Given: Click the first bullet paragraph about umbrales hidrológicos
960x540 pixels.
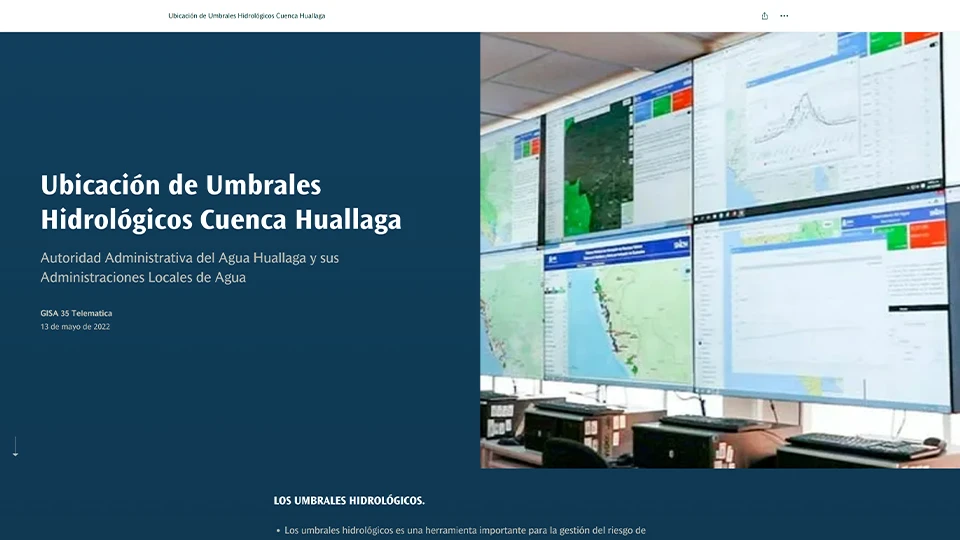Looking at the screenshot, I should pos(465,530).
